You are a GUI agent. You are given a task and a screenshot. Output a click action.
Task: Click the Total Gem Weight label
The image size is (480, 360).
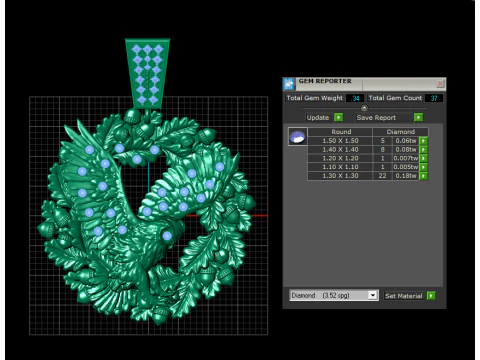click(314, 98)
